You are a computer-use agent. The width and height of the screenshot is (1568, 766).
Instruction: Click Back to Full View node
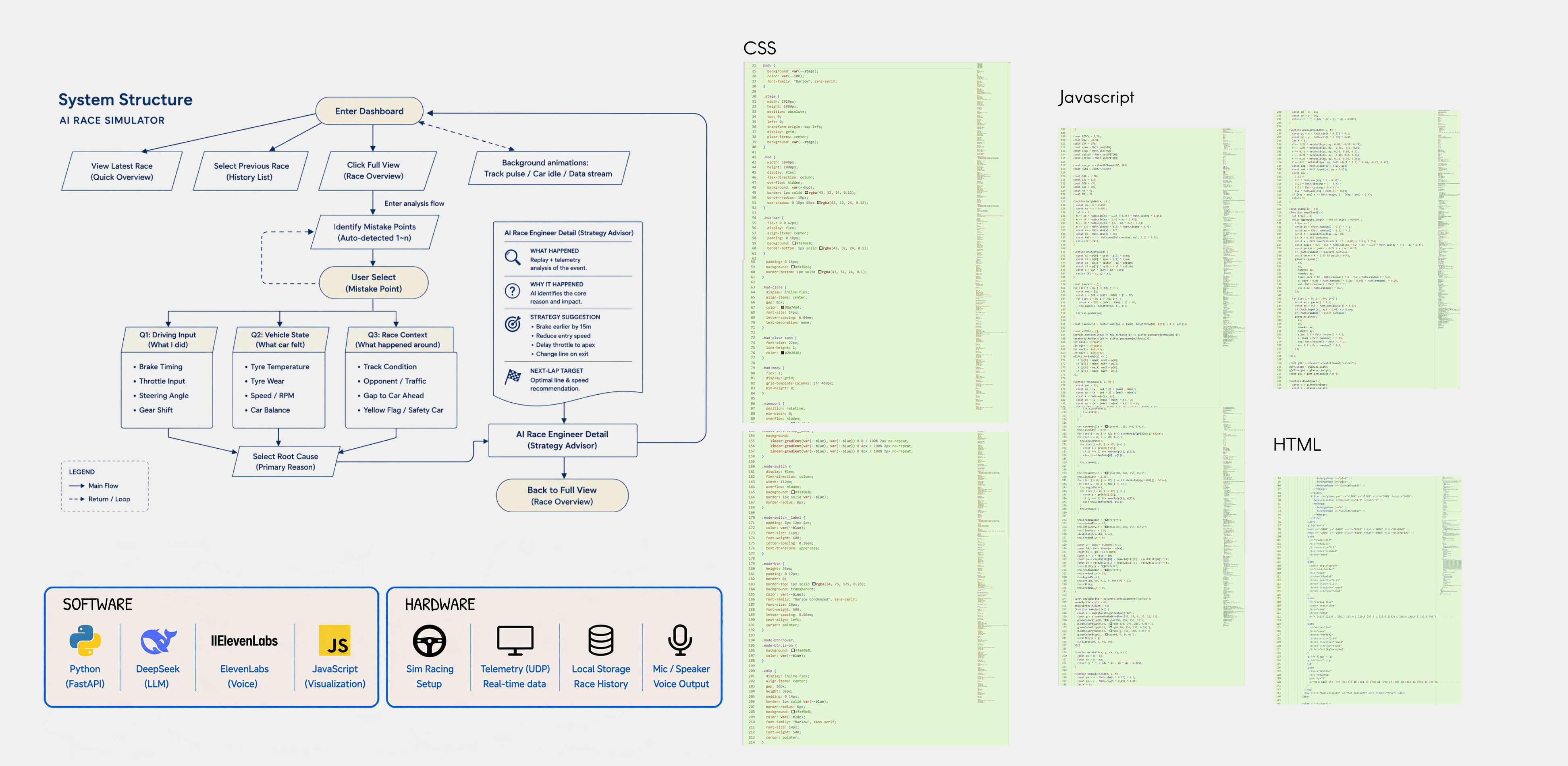pos(562,496)
